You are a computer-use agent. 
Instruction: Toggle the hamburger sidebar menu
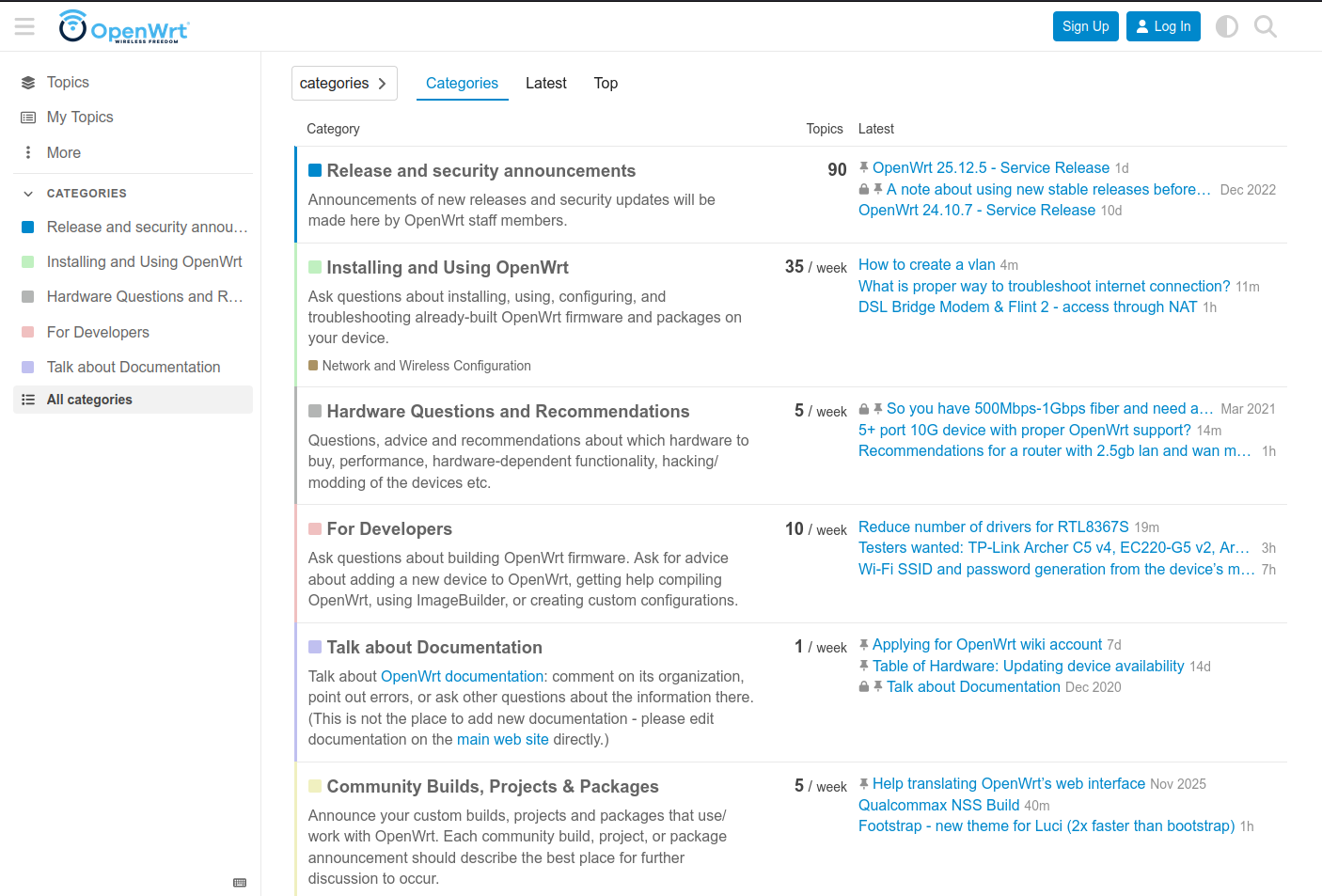tap(24, 26)
